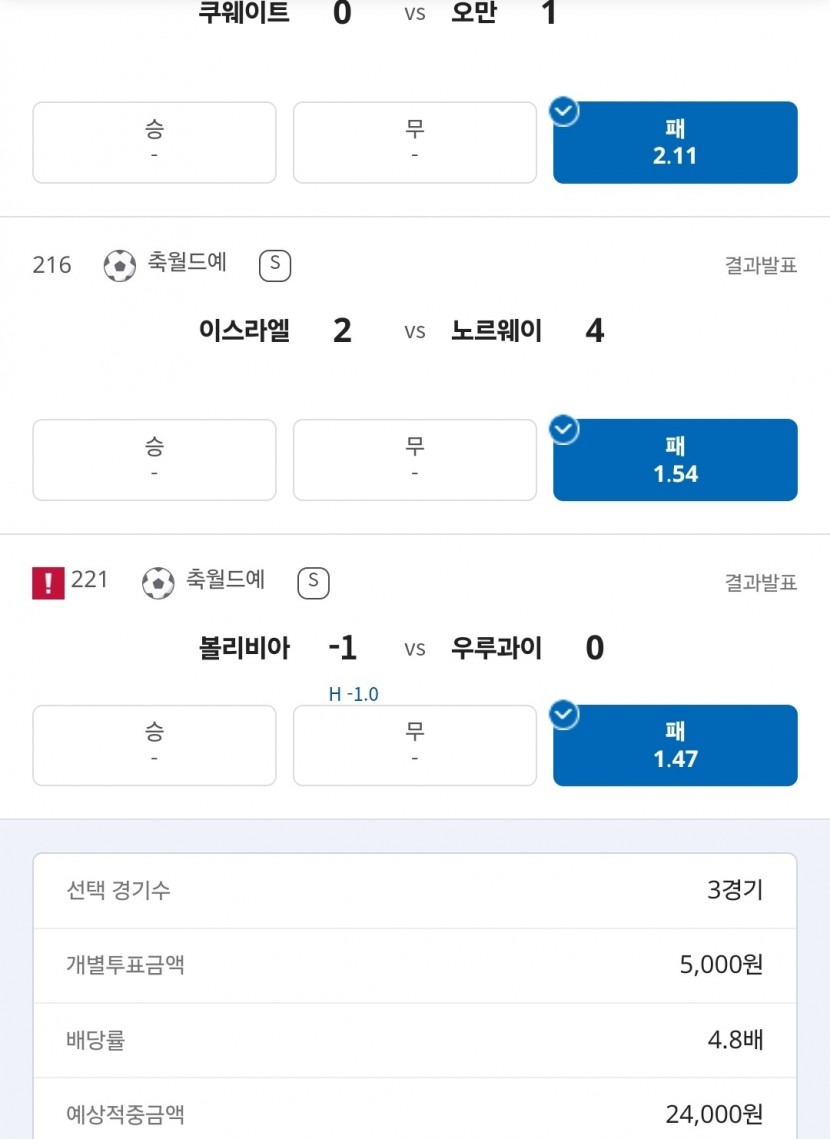This screenshot has width=830, height=1139.
Task: Toggle the 패 1.47 pick for Bolivia vs Uruguay
Action: (675, 745)
